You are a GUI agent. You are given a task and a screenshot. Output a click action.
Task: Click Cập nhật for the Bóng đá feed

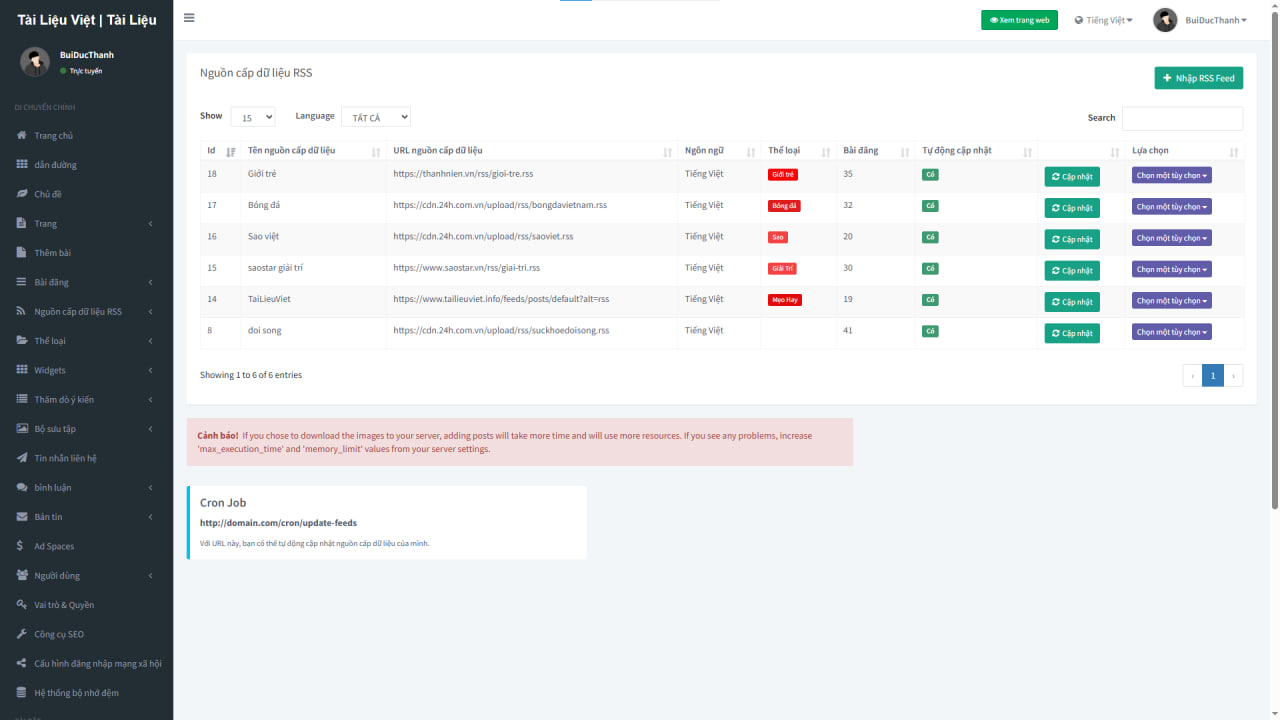[x=1071, y=208]
